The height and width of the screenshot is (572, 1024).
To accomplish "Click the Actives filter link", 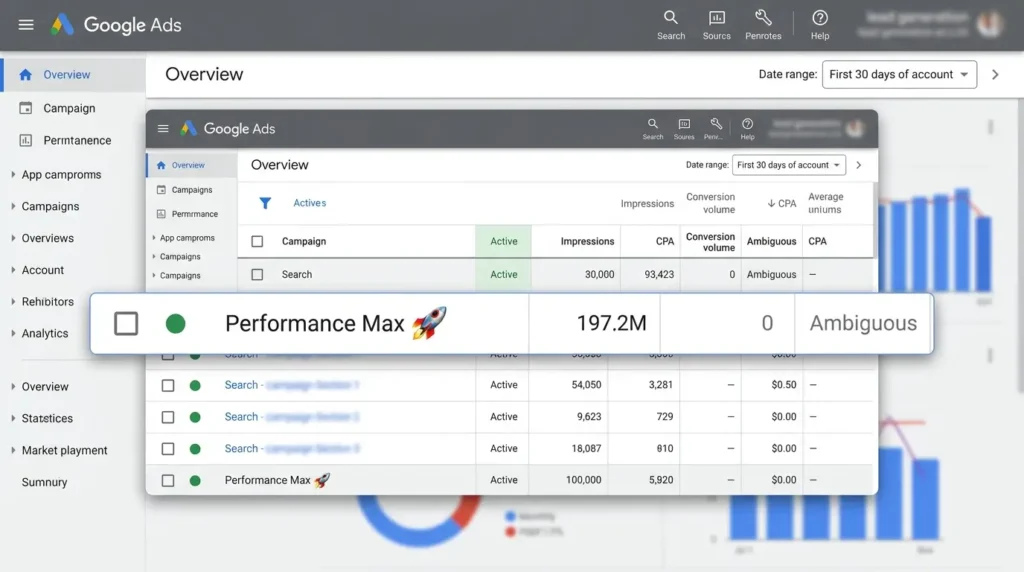I will (x=310, y=203).
